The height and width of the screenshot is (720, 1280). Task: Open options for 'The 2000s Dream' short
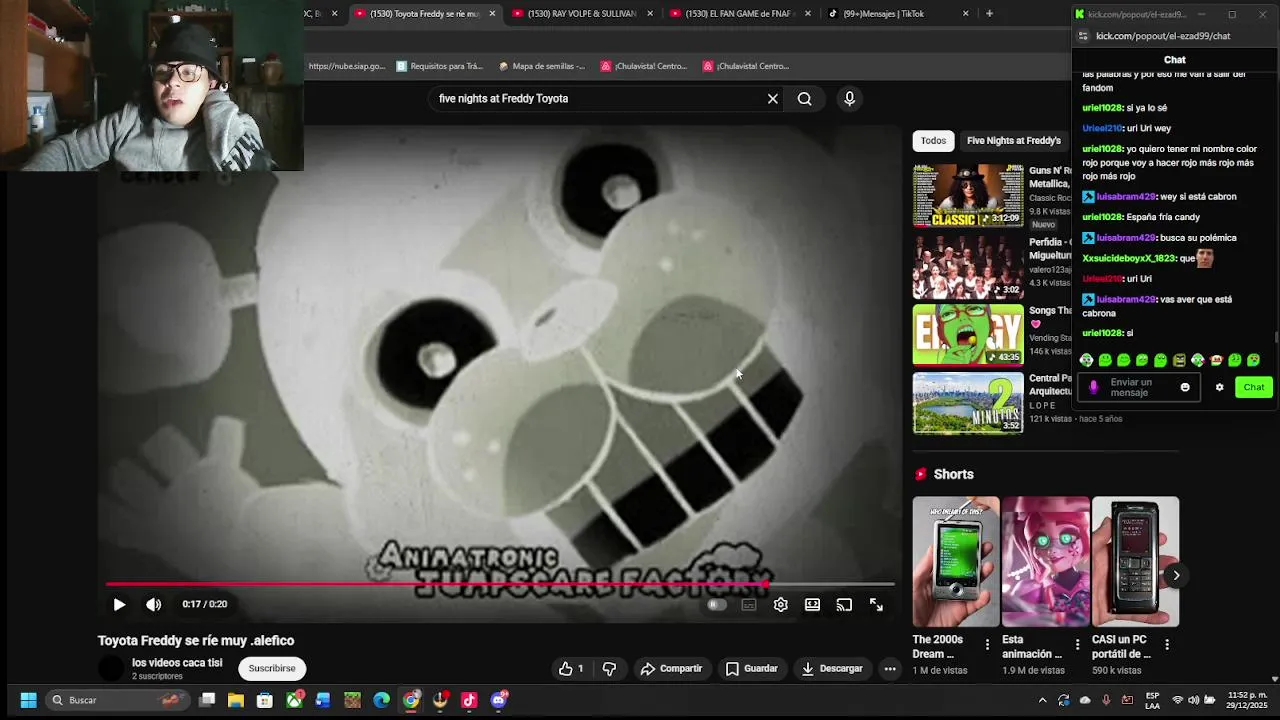pos(987,645)
